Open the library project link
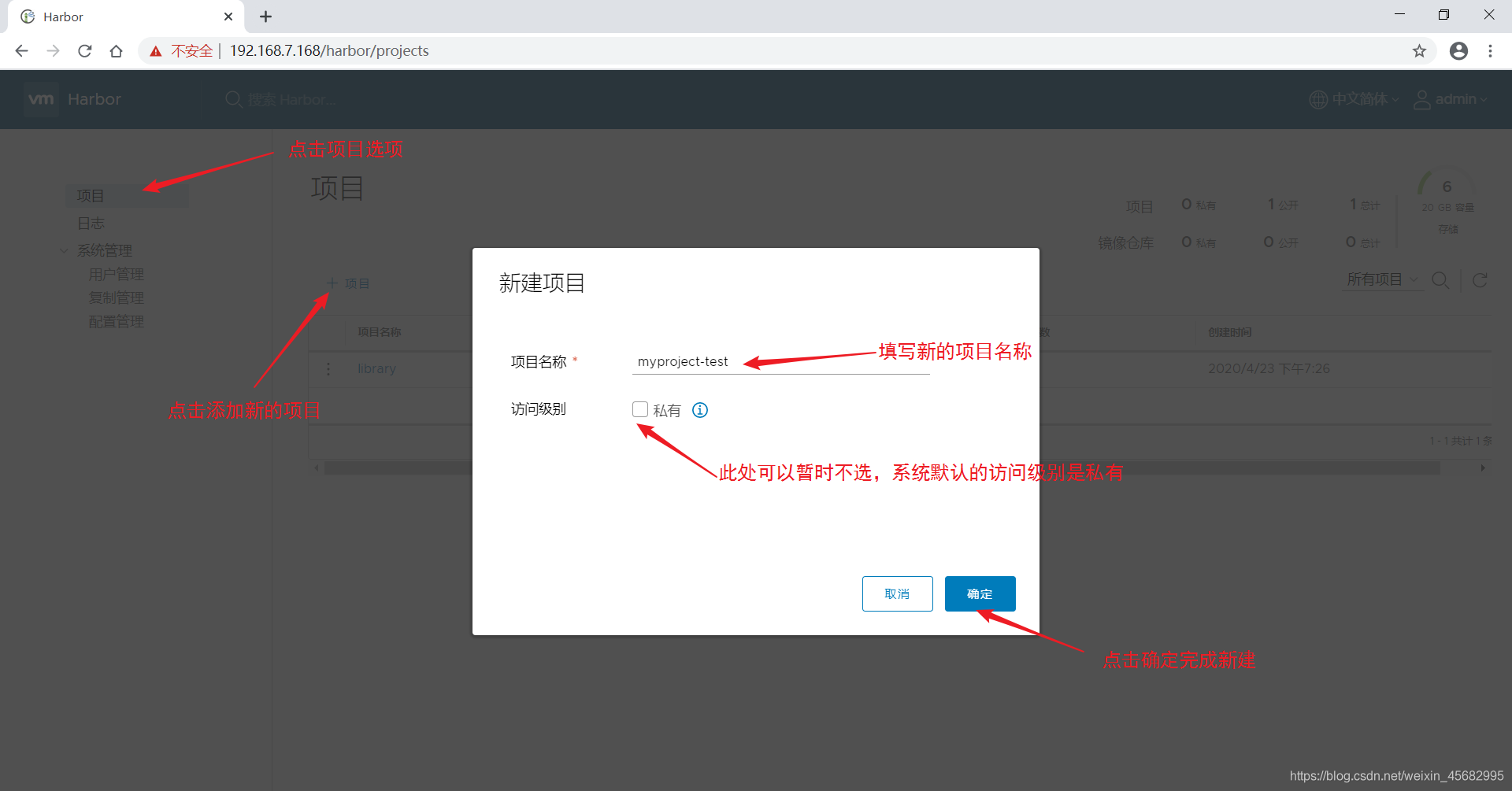 coord(376,368)
